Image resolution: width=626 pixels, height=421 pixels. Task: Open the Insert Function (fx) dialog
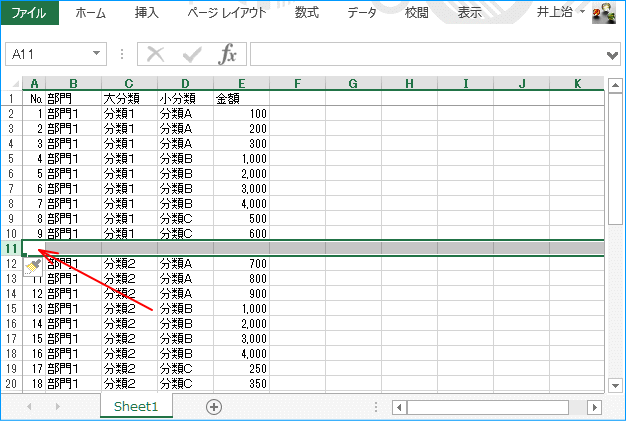click(228, 54)
